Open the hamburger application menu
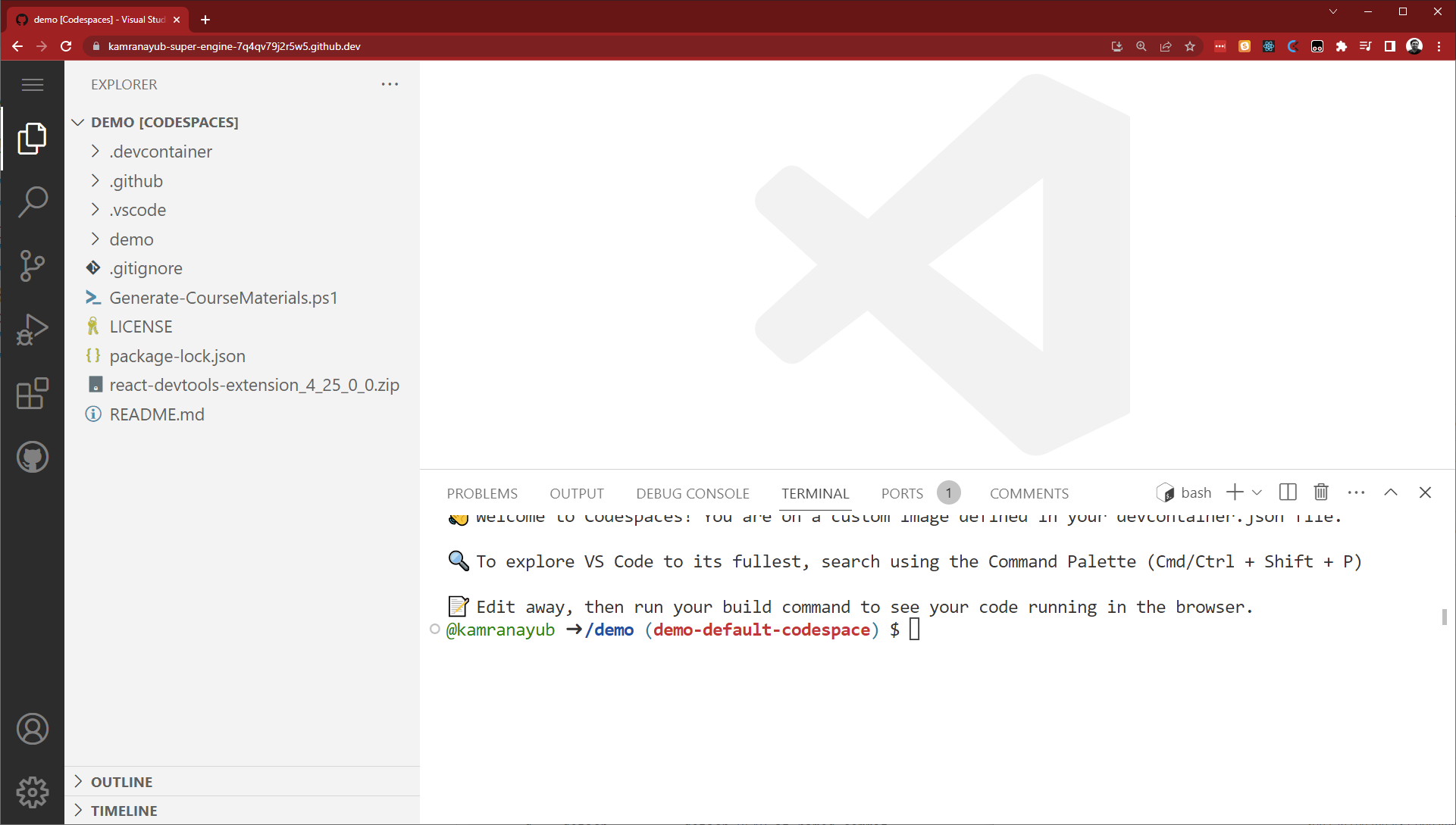The width and height of the screenshot is (1456, 825). click(x=33, y=85)
